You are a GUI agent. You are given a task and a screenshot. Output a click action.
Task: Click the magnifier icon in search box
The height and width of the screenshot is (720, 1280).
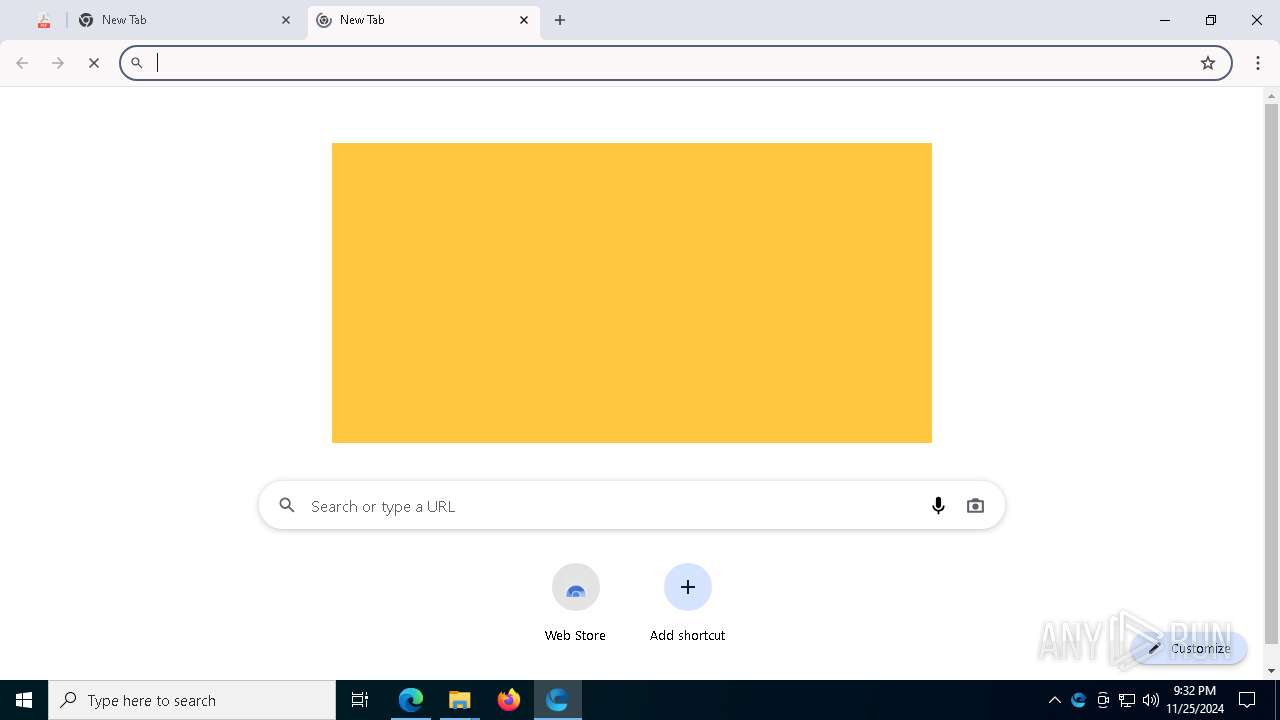pos(287,506)
